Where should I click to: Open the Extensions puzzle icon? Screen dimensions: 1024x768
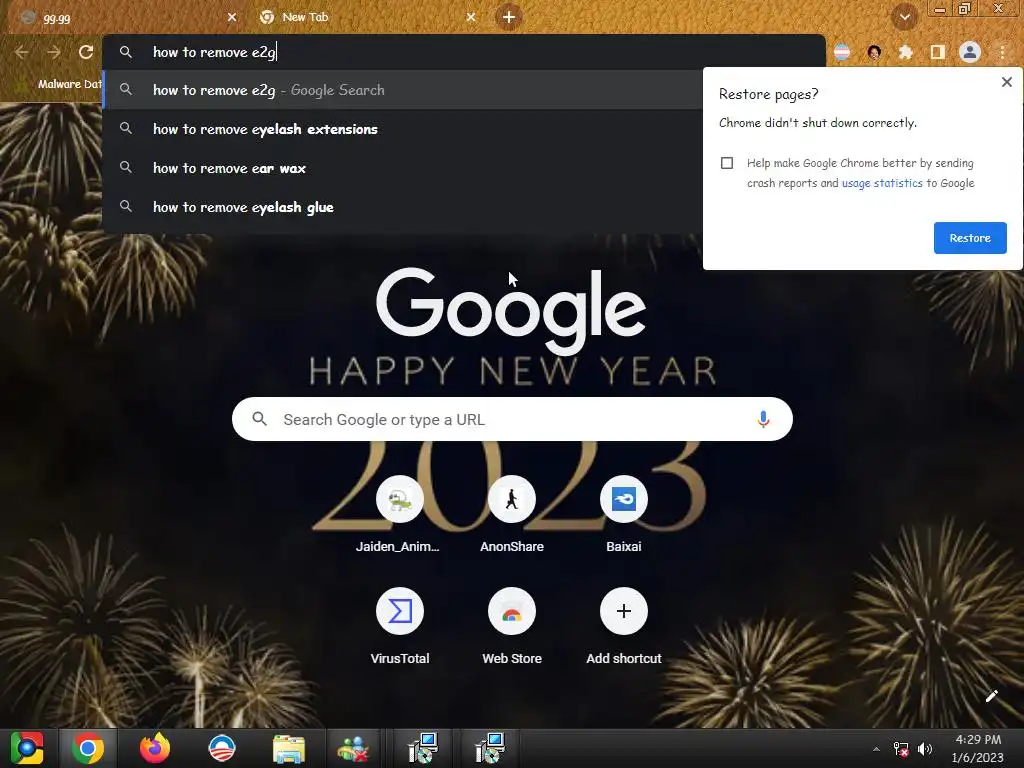coord(905,52)
